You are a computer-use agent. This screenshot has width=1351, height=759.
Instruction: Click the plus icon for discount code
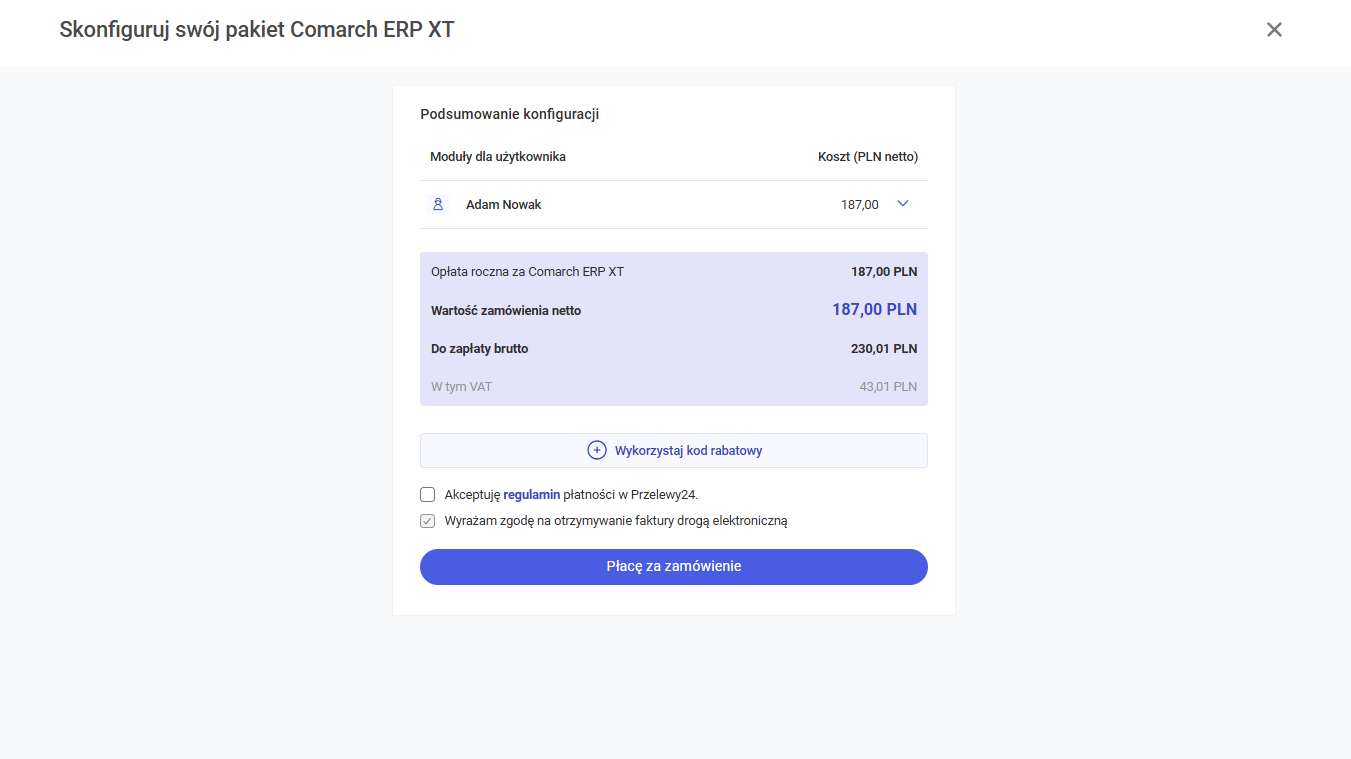(597, 451)
